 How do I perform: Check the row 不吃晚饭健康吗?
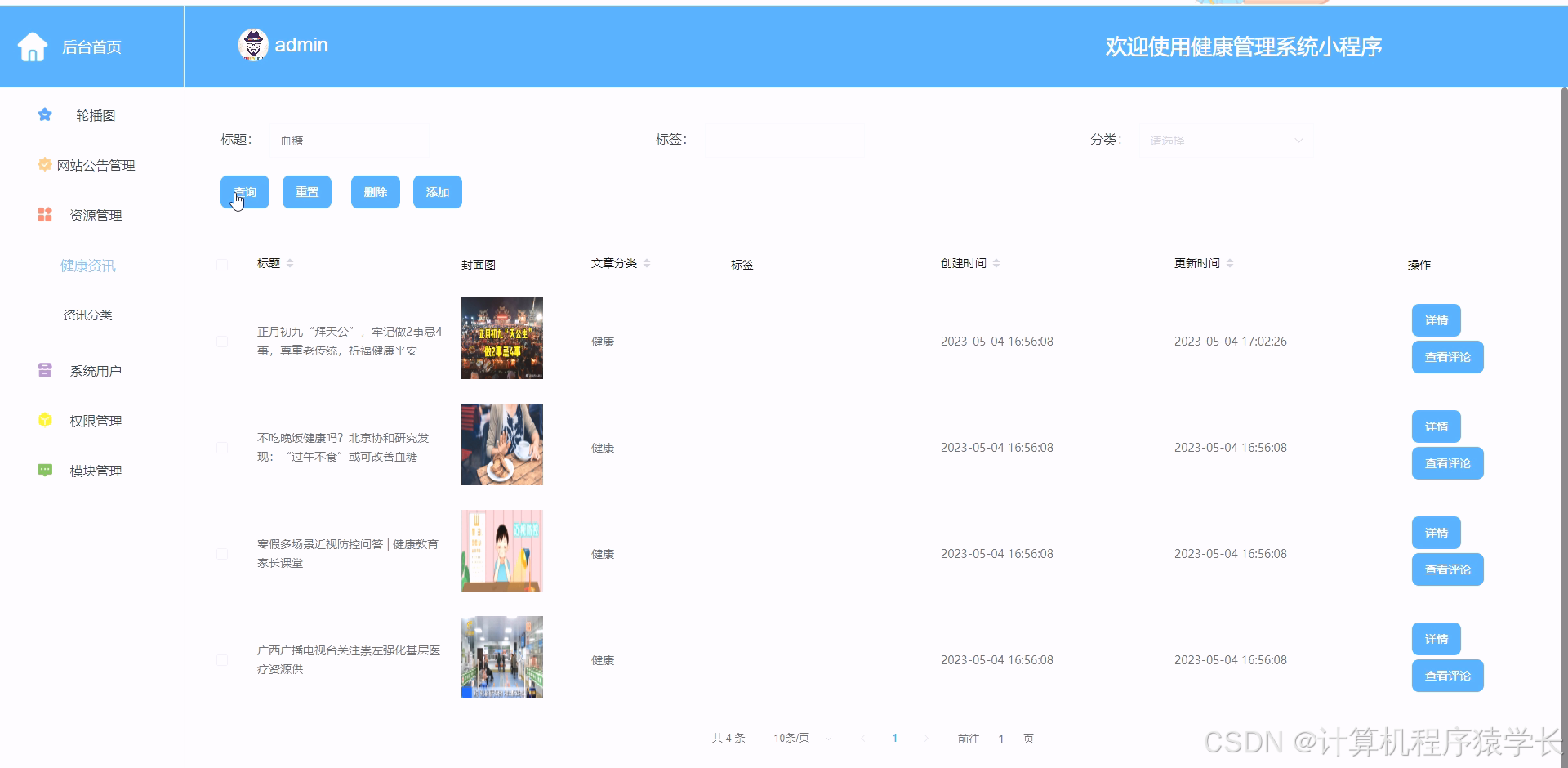(222, 448)
